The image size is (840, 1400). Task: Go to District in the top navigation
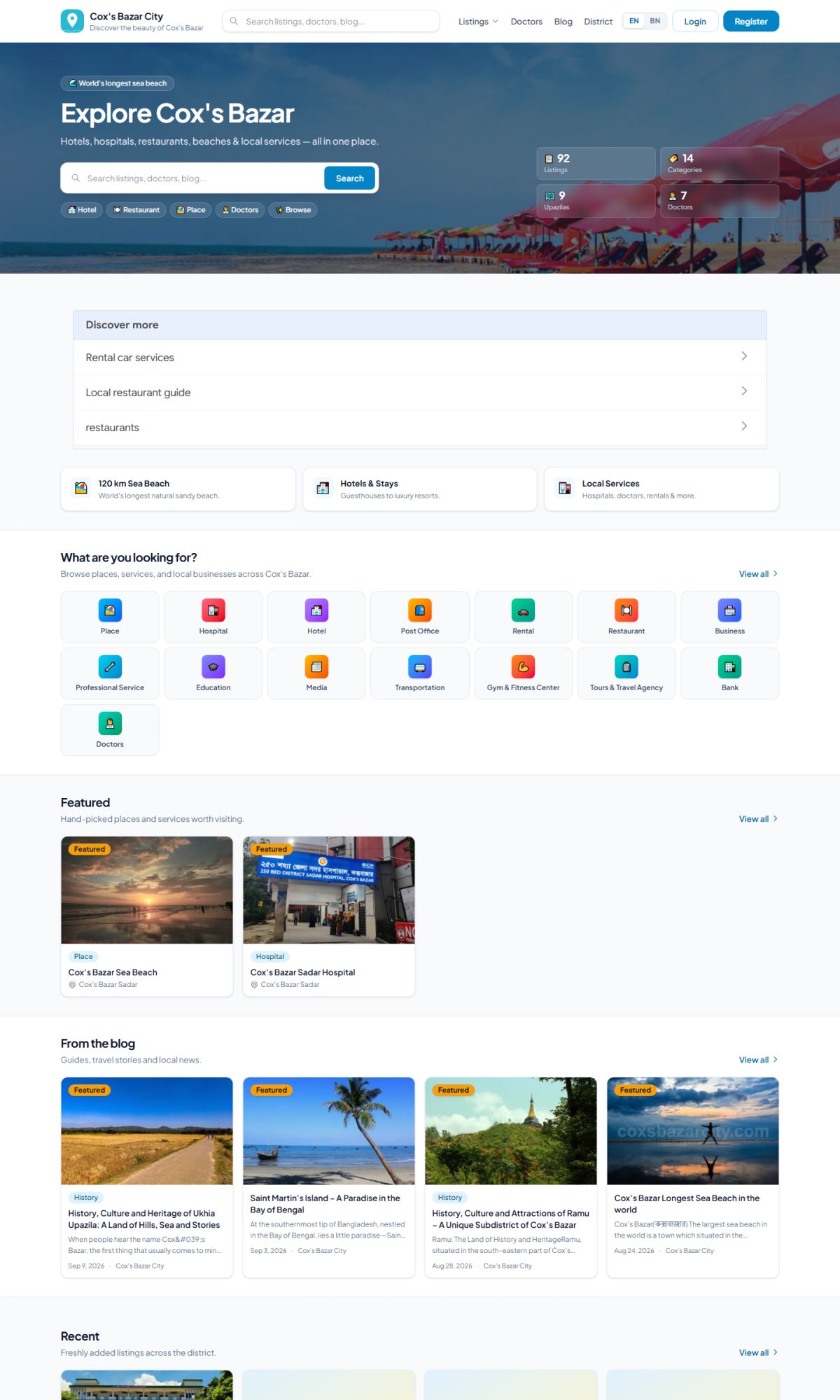[x=598, y=22]
